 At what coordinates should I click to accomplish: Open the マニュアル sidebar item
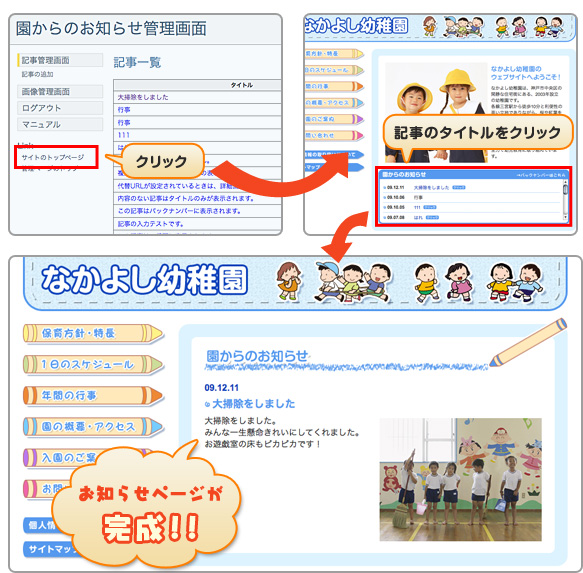pyautogui.click(x=60, y=124)
